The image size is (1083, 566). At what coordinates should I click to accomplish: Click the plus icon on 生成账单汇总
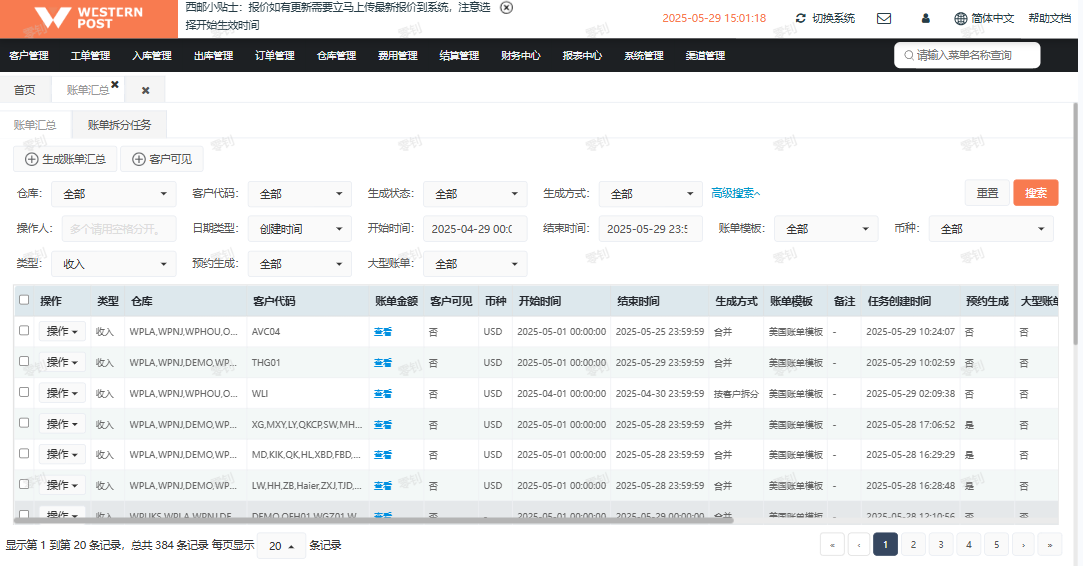point(31,159)
